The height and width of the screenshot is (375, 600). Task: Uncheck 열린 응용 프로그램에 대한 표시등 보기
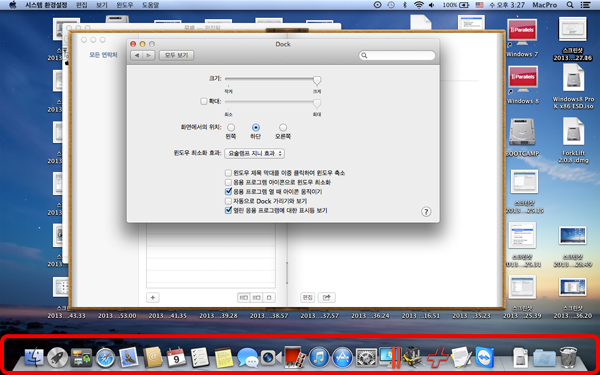coord(228,210)
